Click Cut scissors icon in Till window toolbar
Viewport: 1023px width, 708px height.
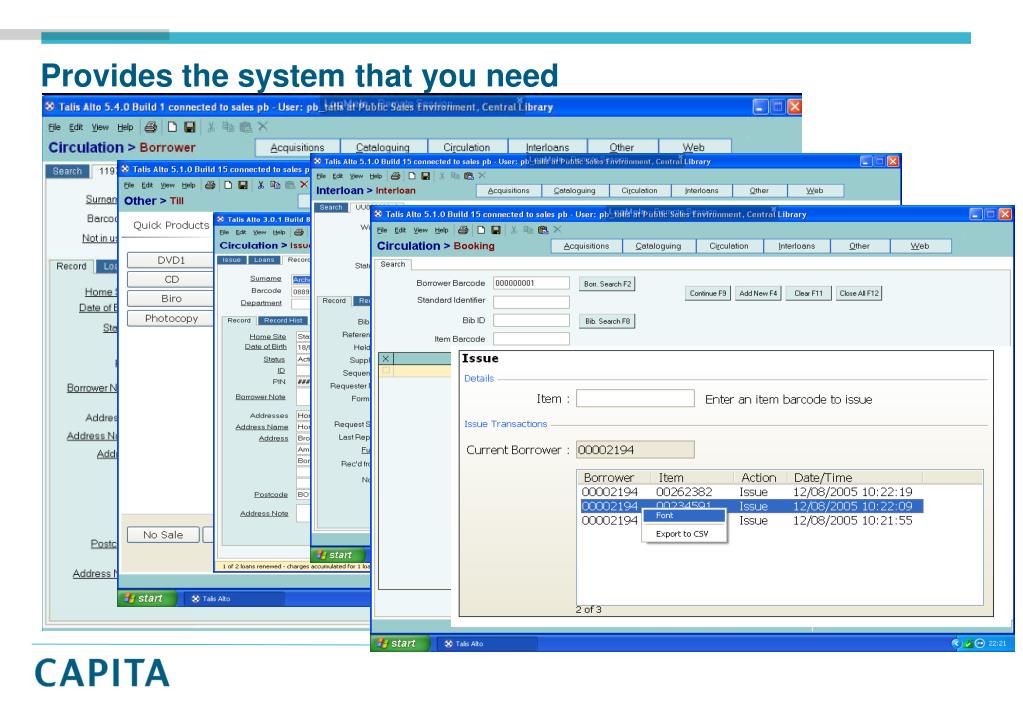[x=260, y=185]
